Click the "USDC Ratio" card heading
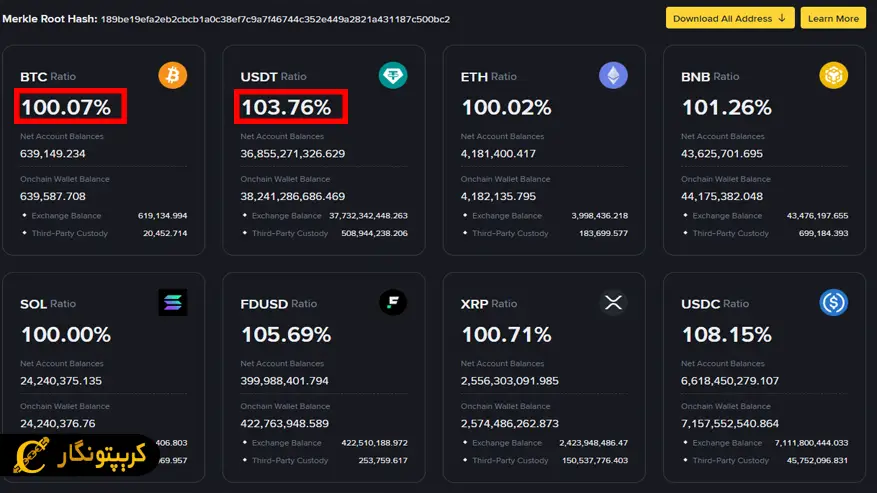The height and width of the screenshot is (493, 877). [715, 304]
